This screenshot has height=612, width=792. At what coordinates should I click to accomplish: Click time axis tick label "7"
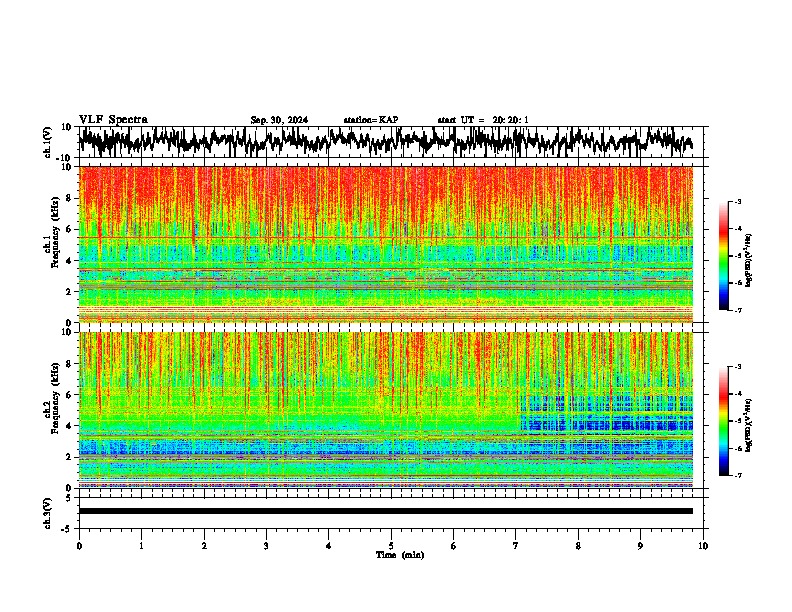pos(516,546)
